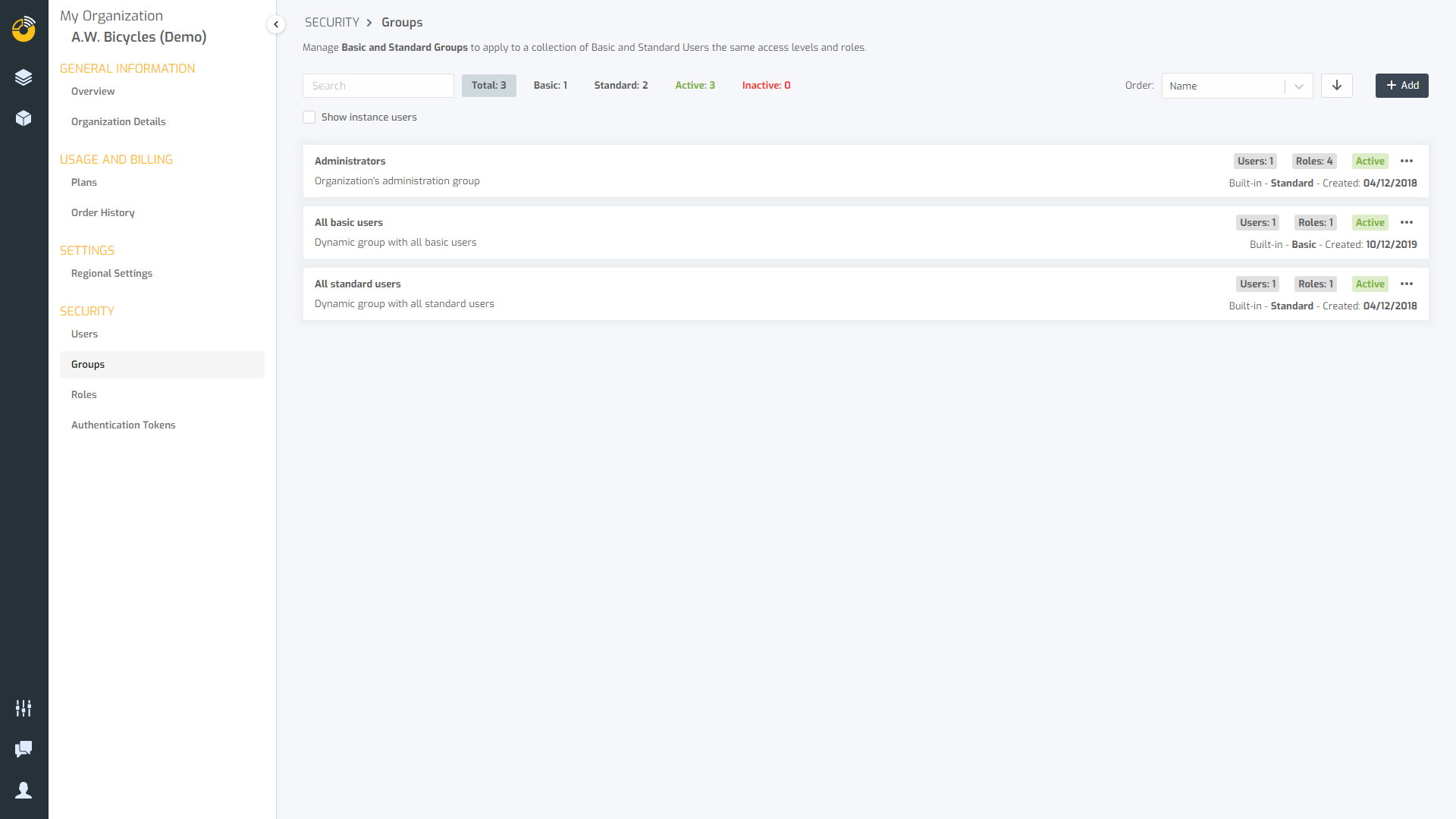Open Authentication Tokens settings
This screenshot has height=819, width=1456.
tap(123, 425)
